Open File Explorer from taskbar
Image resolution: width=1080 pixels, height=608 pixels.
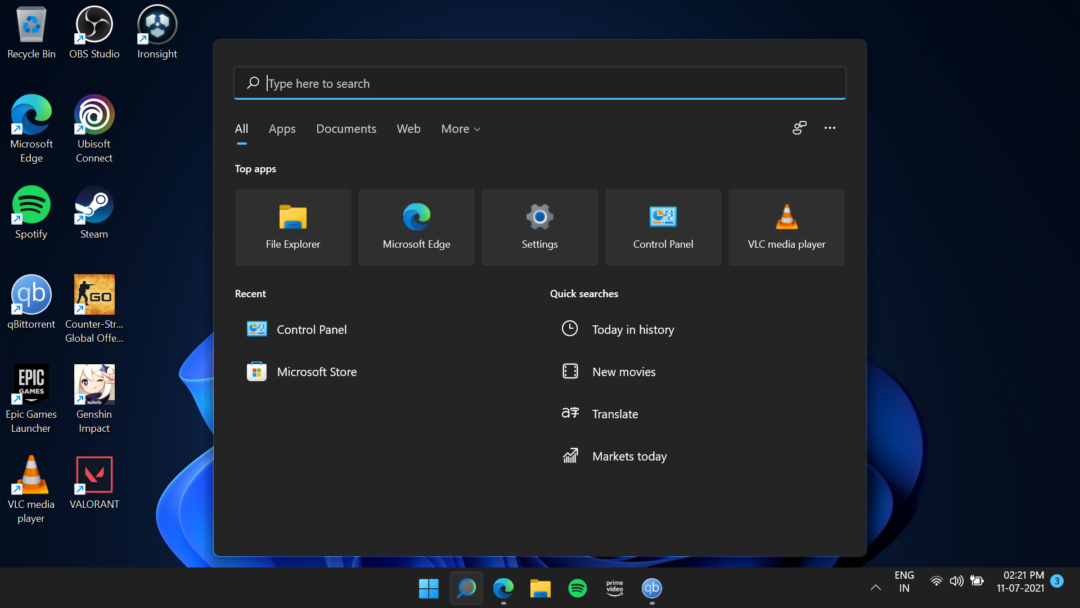[540, 588]
